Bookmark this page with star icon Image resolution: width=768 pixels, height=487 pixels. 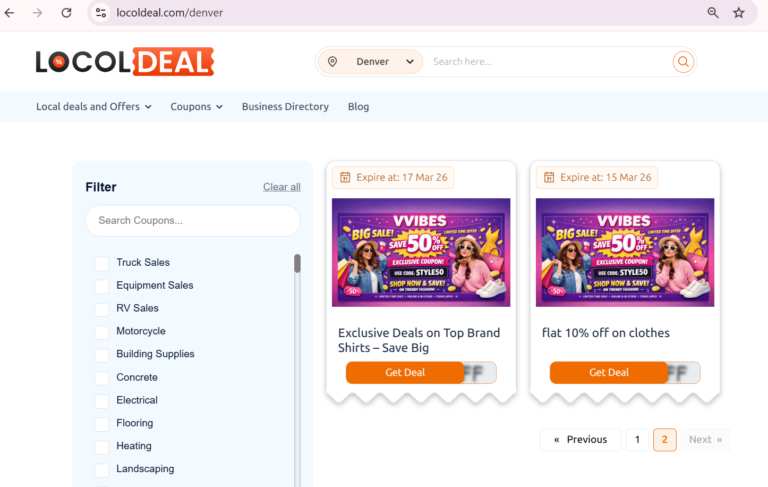739,13
